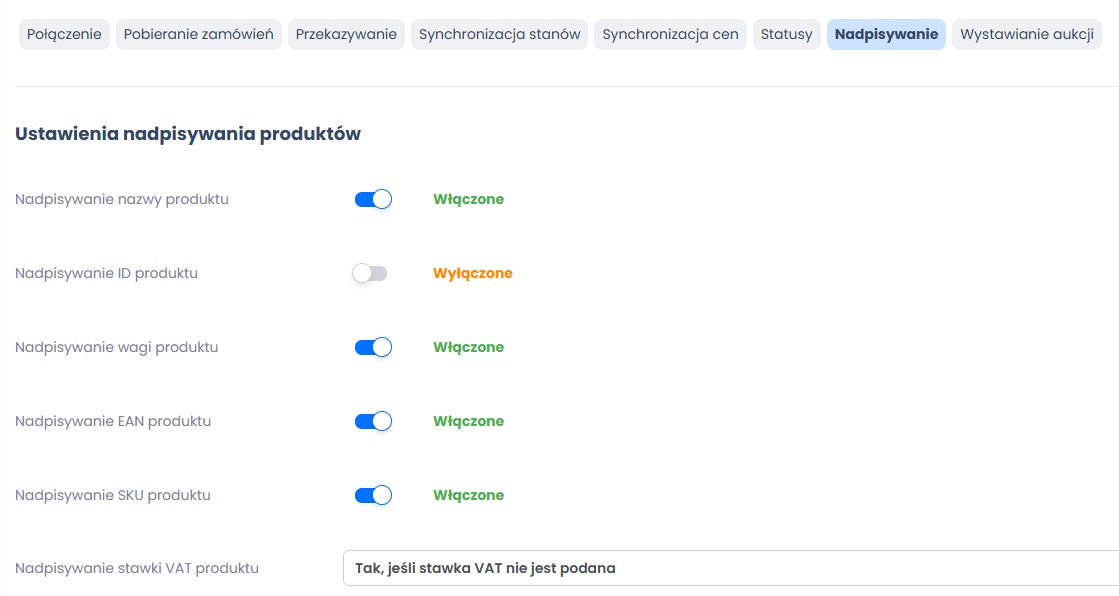Click the 'Nadpisywanie wagi produktu' label
1119x596 pixels.
(x=116, y=348)
